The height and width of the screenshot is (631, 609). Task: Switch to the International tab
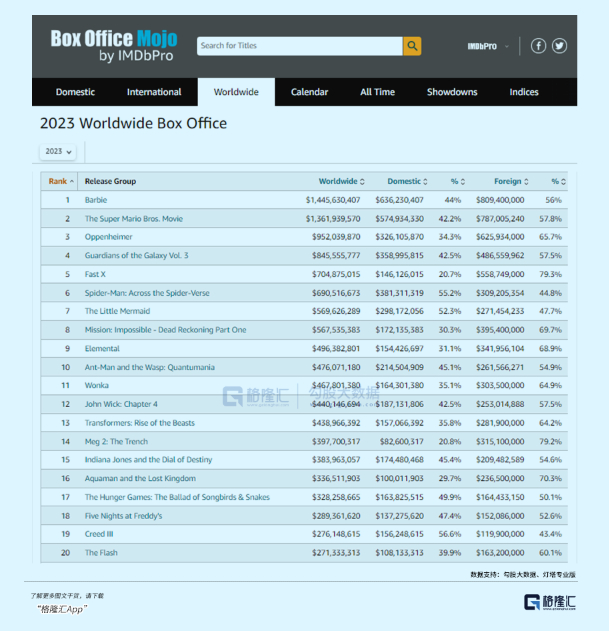[154, 92]
